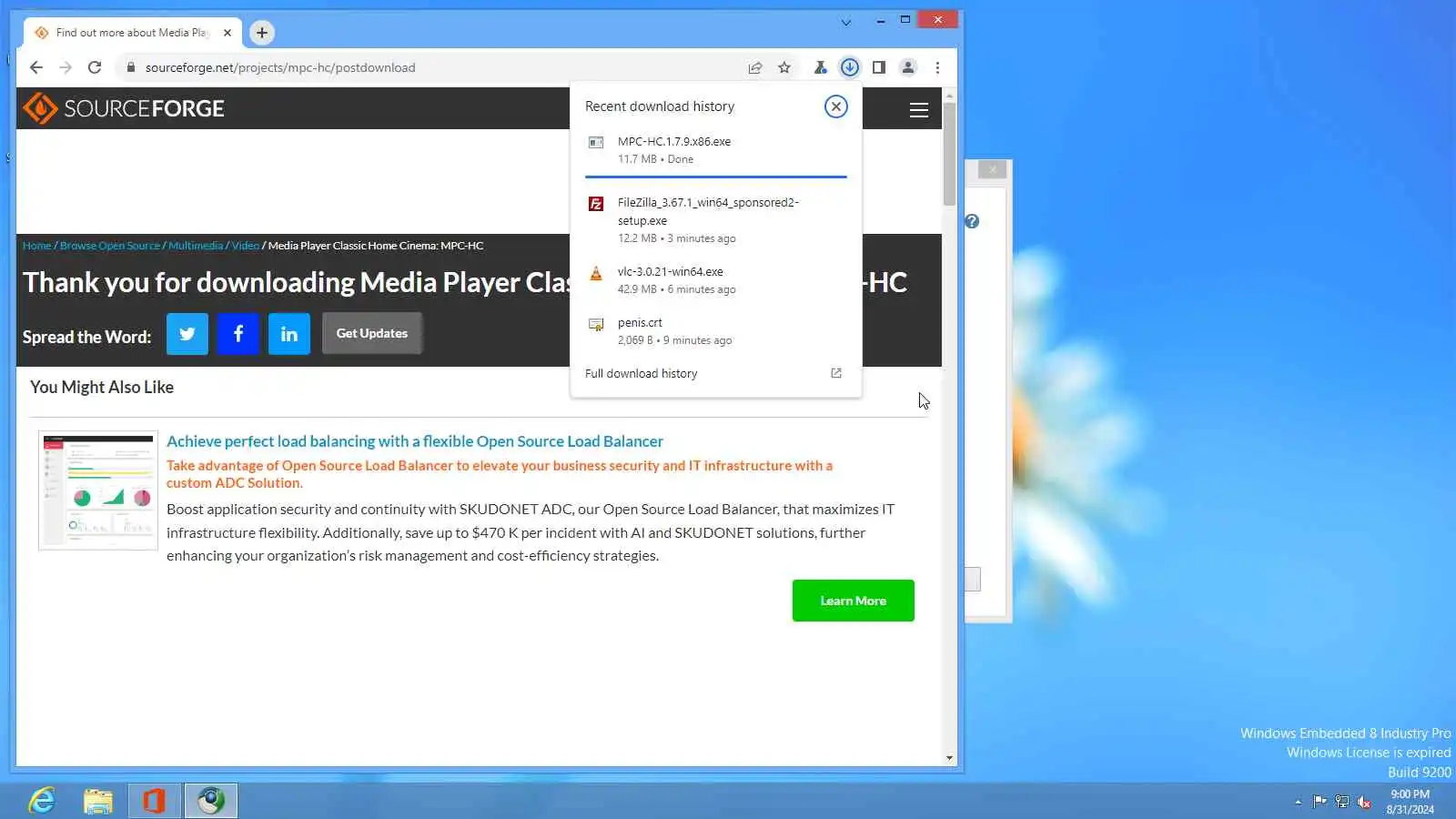Click the Get Updates button
The width and height of the screenshot is (1456, 819).
(x=372, y=333)
